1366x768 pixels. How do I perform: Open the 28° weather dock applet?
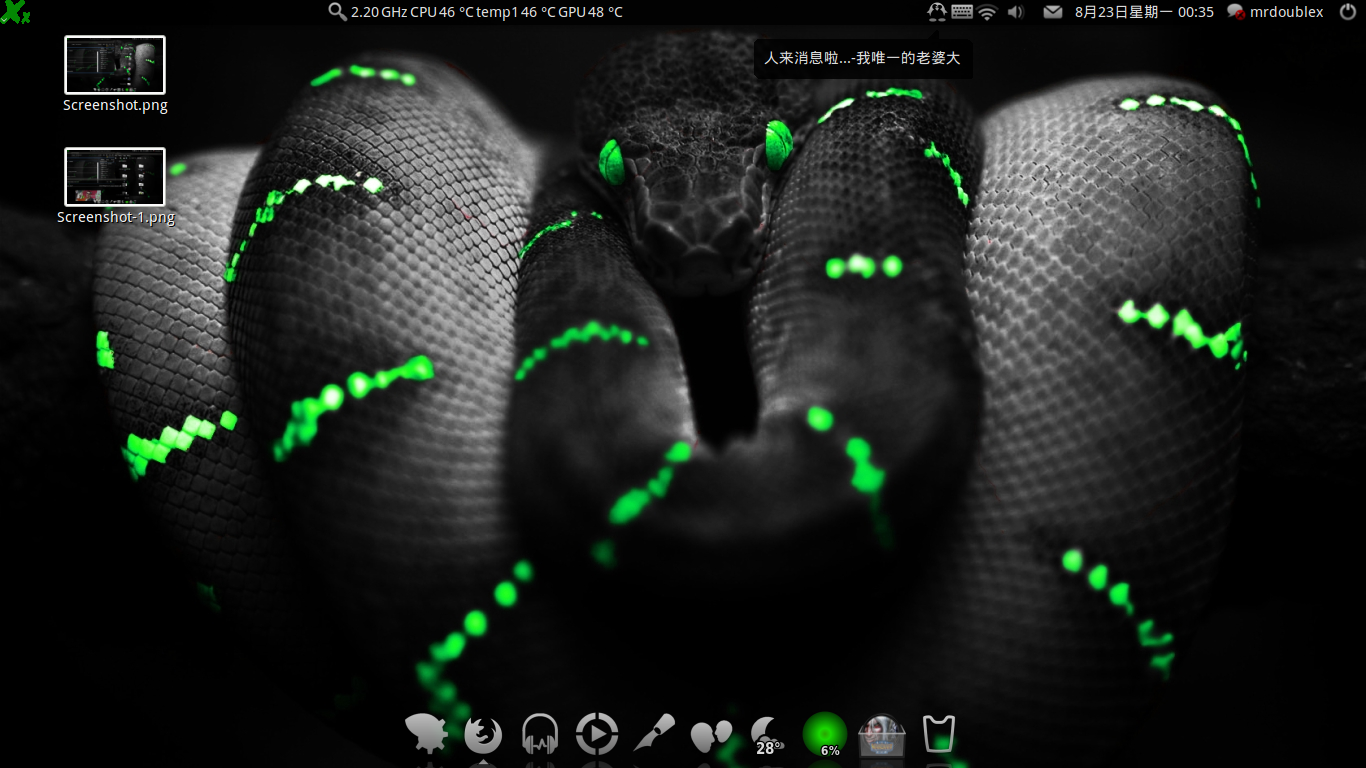tap(768, 735)
